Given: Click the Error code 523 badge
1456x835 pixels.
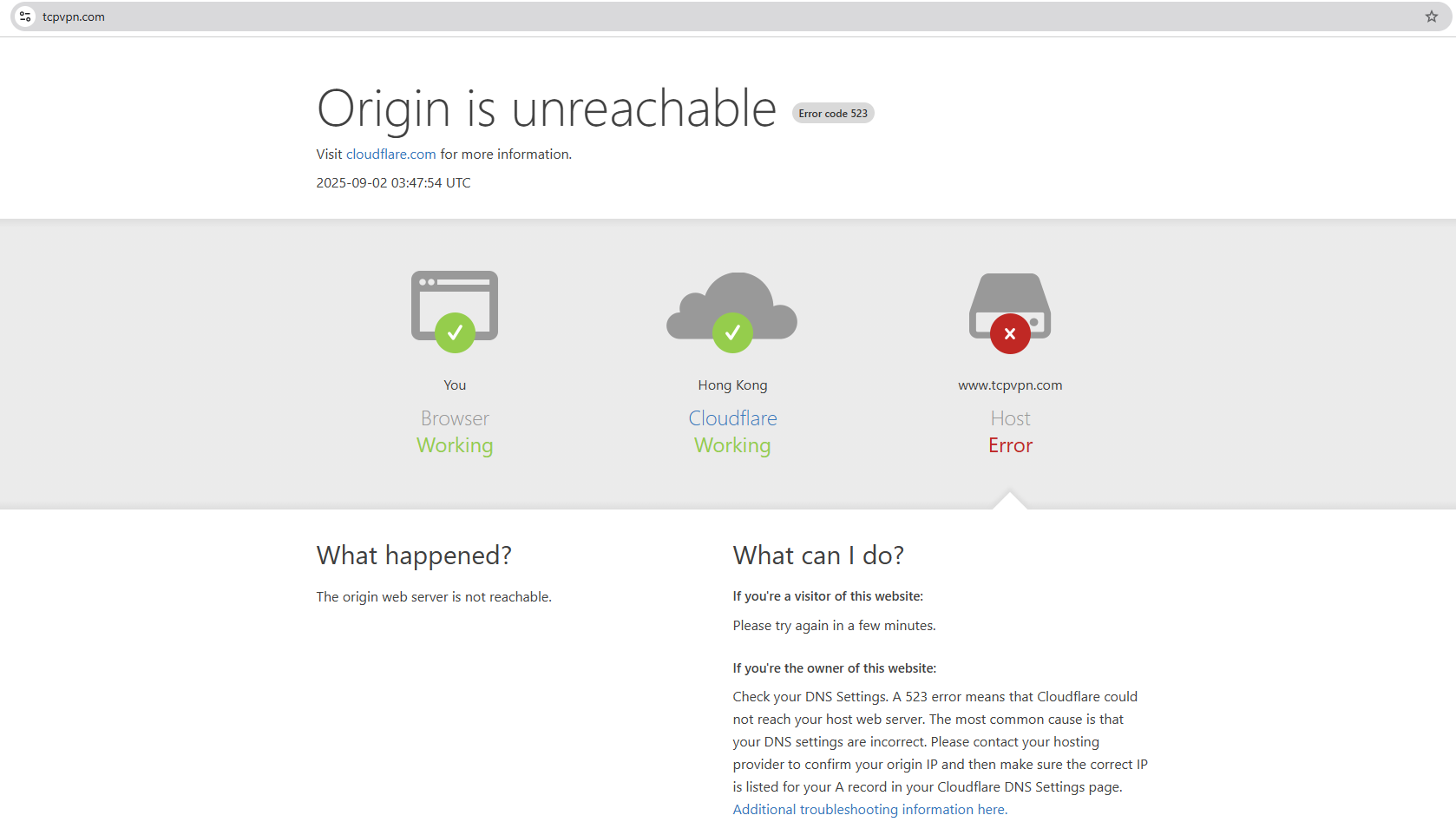Looking at the screenshot, I should [833, 114].
